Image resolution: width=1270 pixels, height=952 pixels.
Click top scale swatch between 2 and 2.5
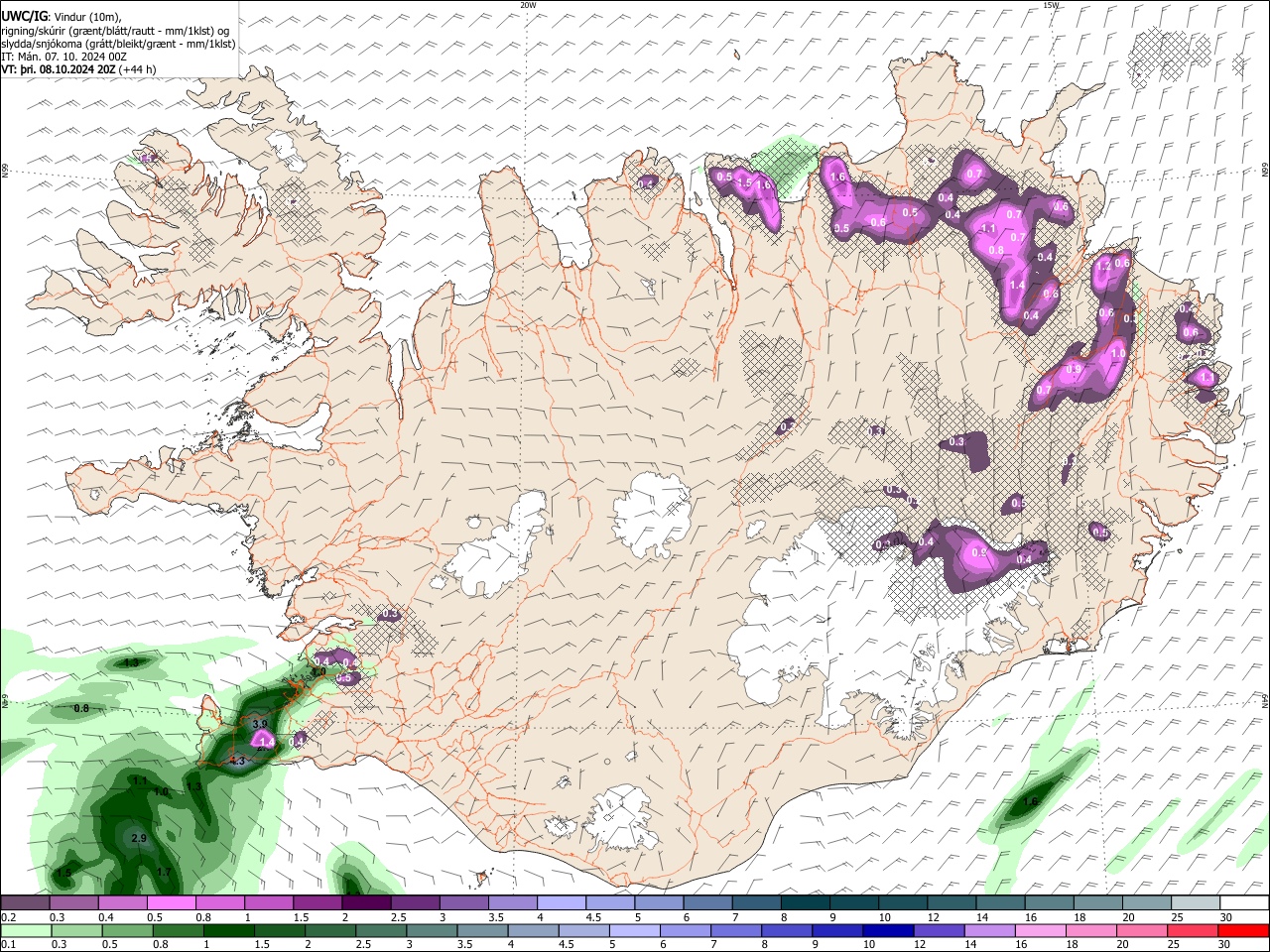(x=366, y=903)
